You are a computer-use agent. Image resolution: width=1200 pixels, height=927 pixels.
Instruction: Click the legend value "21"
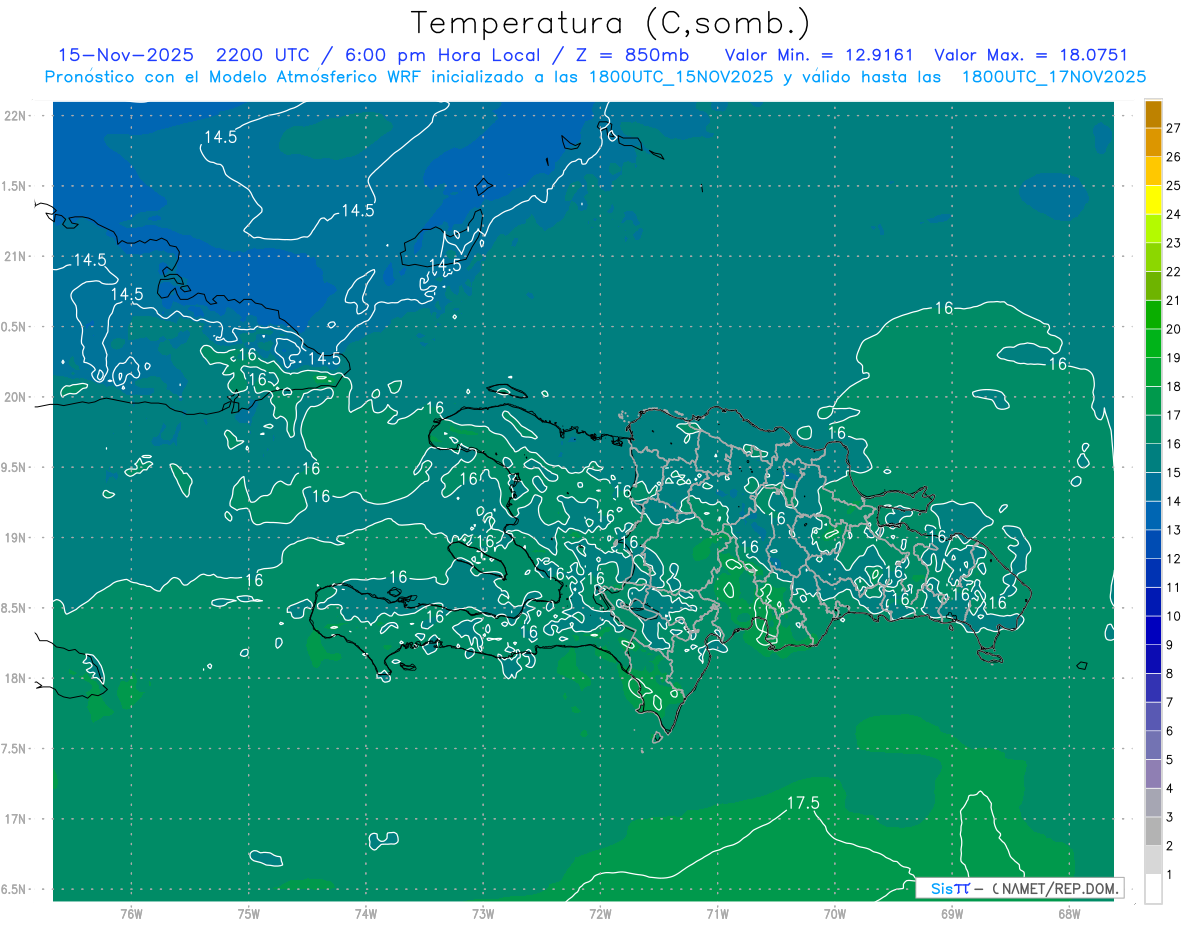coord(1174,300)
